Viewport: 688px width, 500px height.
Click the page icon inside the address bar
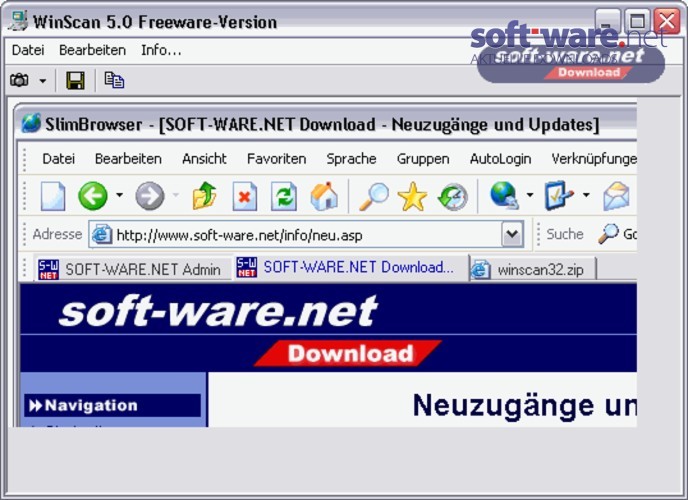pos(101,235)
